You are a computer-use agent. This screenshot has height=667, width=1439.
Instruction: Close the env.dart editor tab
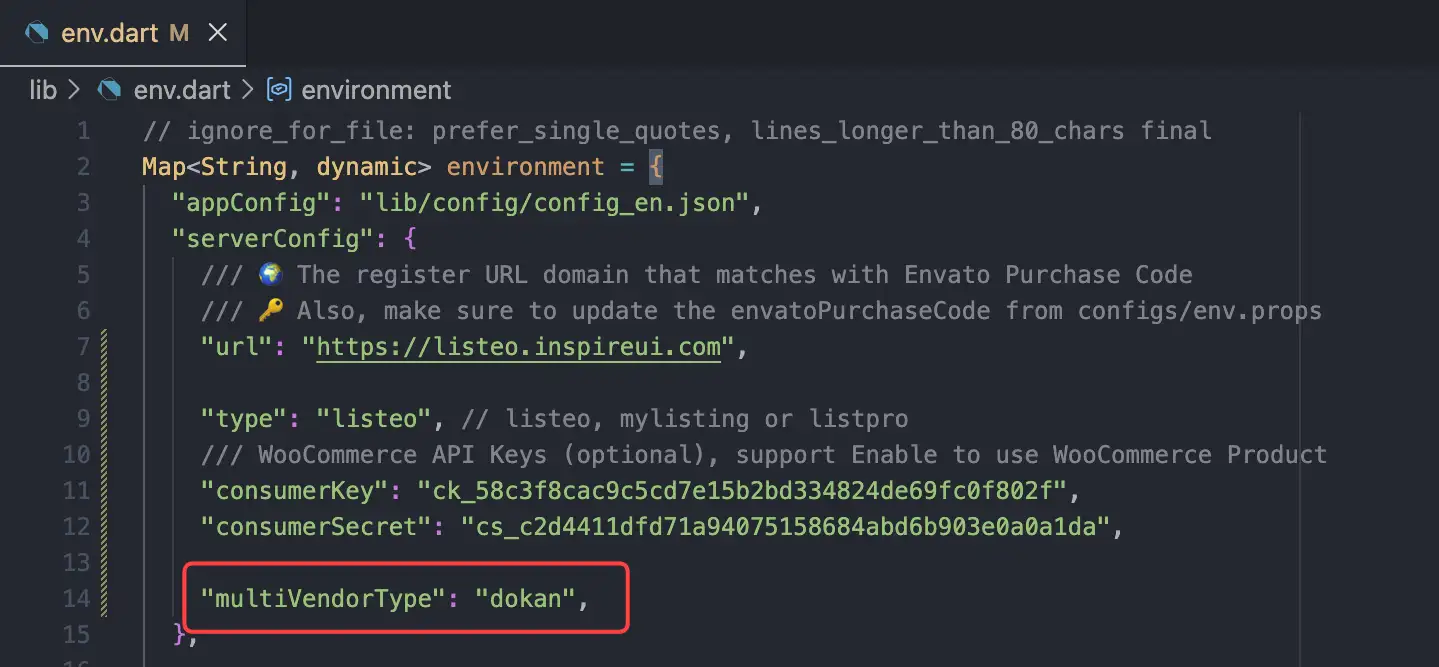(217, 32)
